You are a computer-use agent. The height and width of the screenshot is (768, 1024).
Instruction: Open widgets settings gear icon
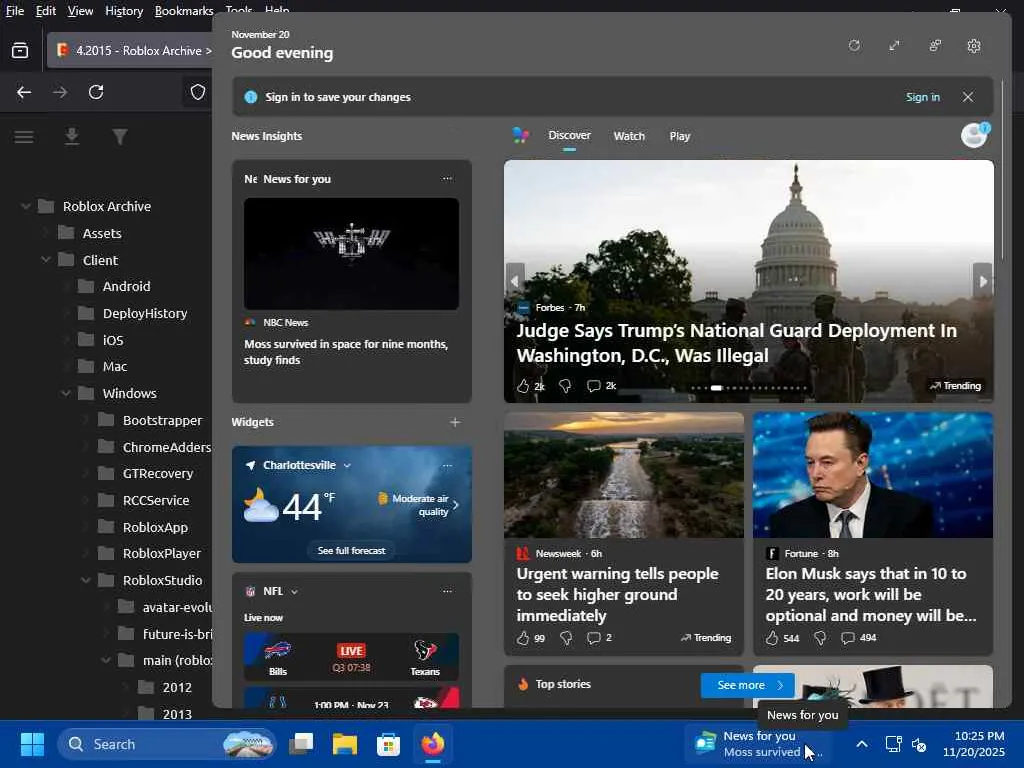[974, 46]
